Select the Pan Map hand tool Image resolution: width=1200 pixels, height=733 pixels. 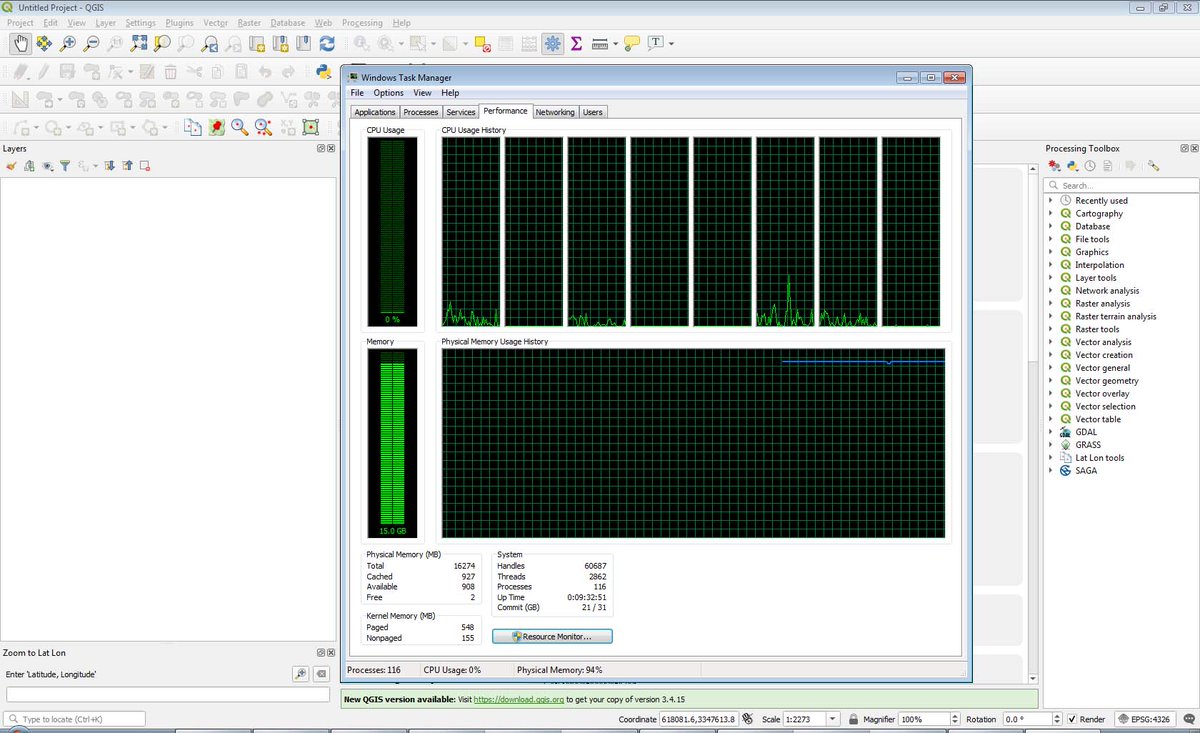[21, 43]
